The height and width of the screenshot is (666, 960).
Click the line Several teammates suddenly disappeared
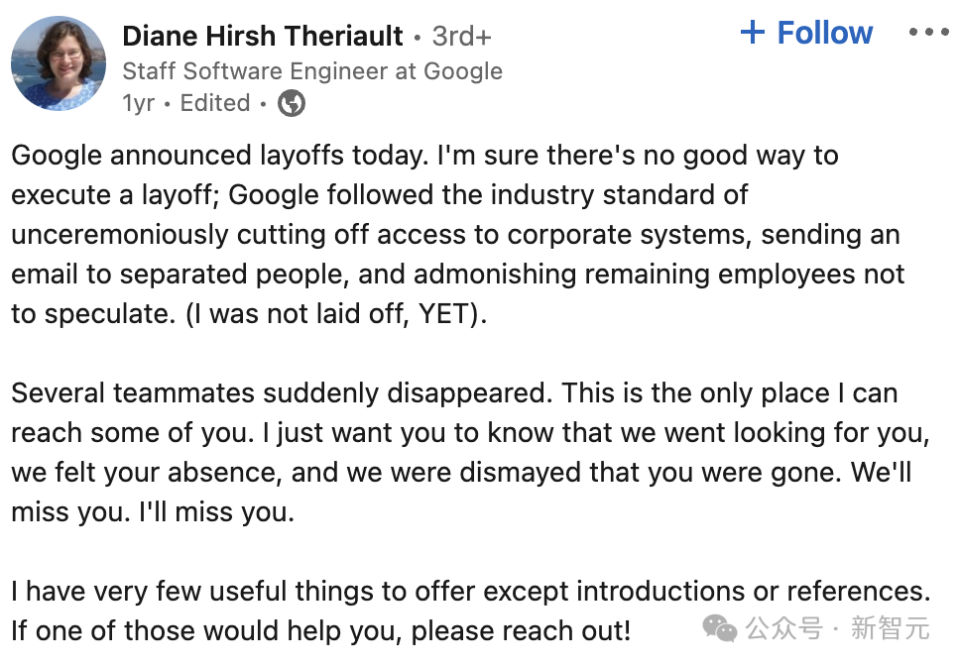point(454,394)
